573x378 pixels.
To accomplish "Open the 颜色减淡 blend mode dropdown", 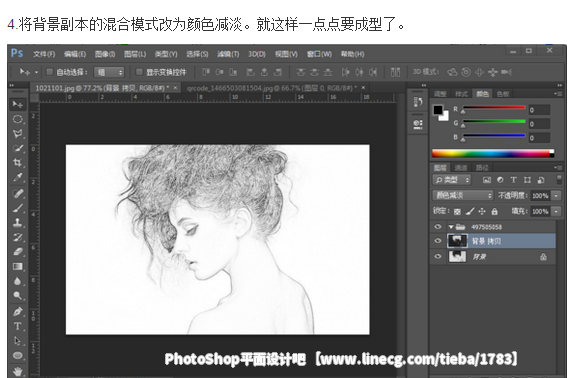I will point(463,196).
